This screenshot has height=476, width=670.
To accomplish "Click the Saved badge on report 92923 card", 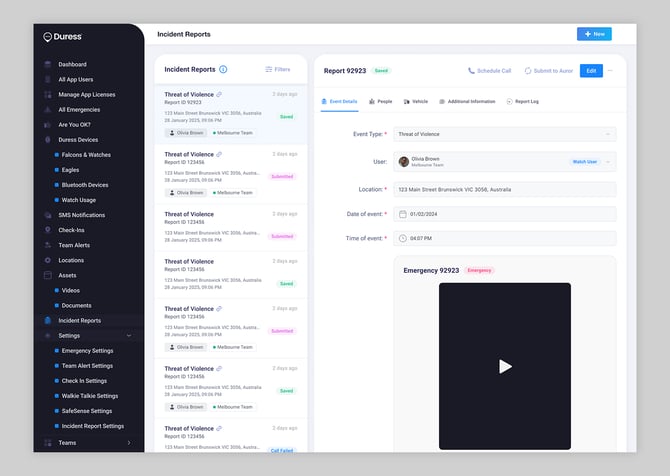I will click(286, 117).
